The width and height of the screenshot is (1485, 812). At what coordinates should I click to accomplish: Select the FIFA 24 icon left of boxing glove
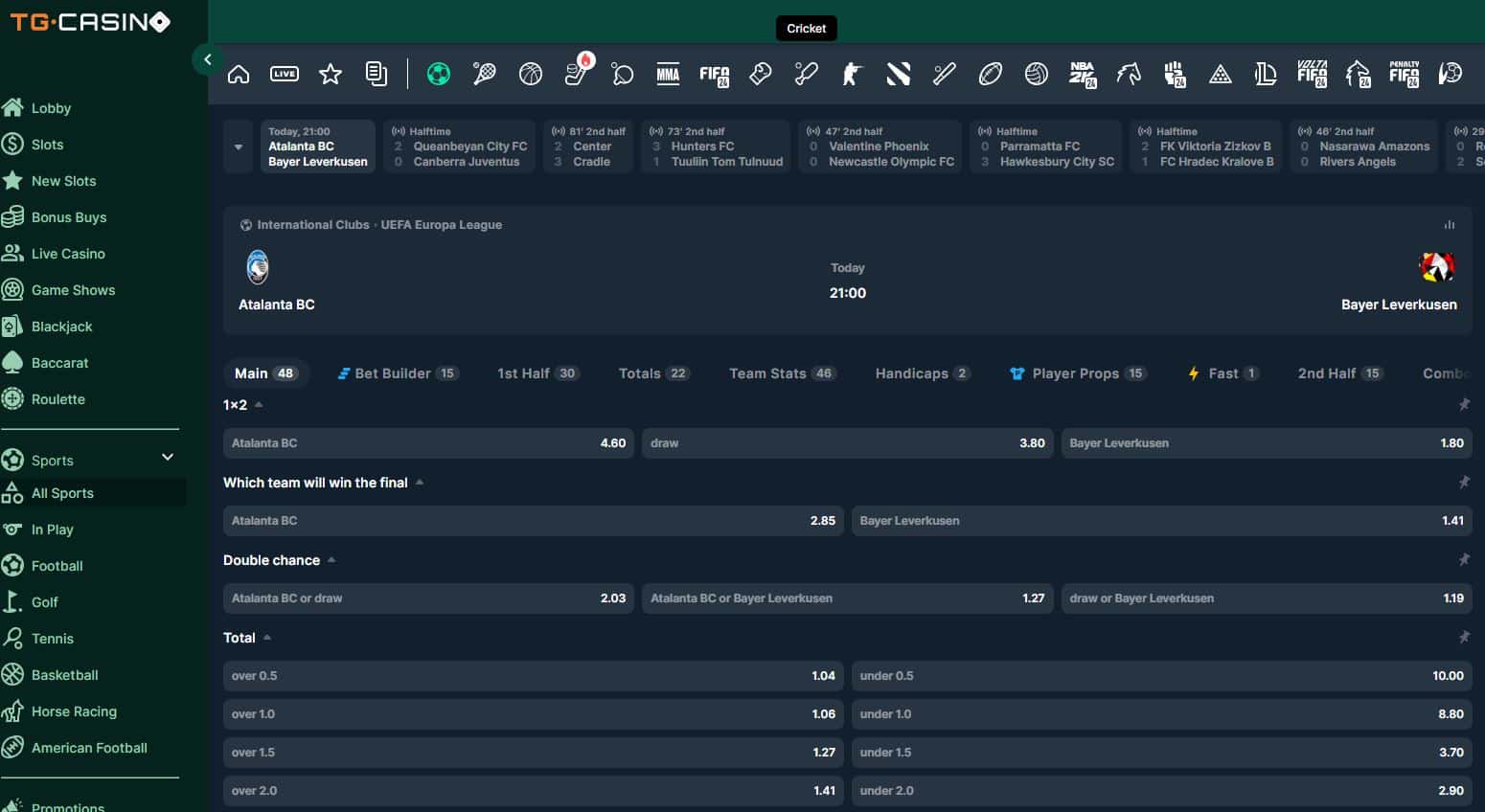(x=715, y=74)
